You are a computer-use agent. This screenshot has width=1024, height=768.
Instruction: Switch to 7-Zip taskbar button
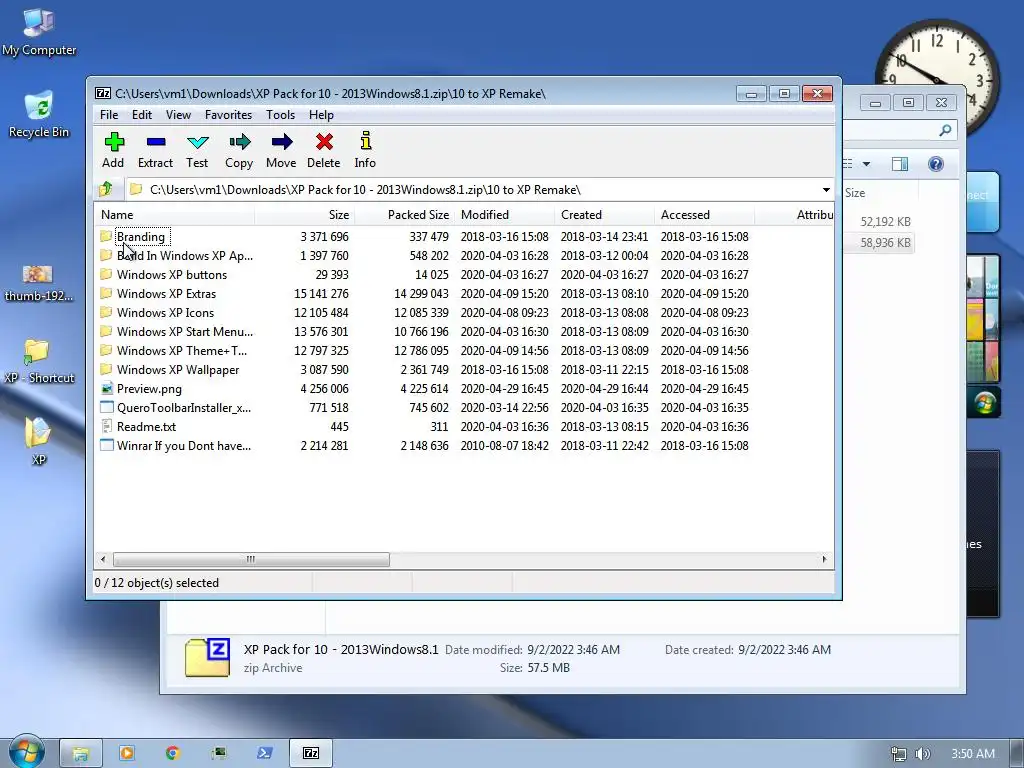click(x=312, y=753)
